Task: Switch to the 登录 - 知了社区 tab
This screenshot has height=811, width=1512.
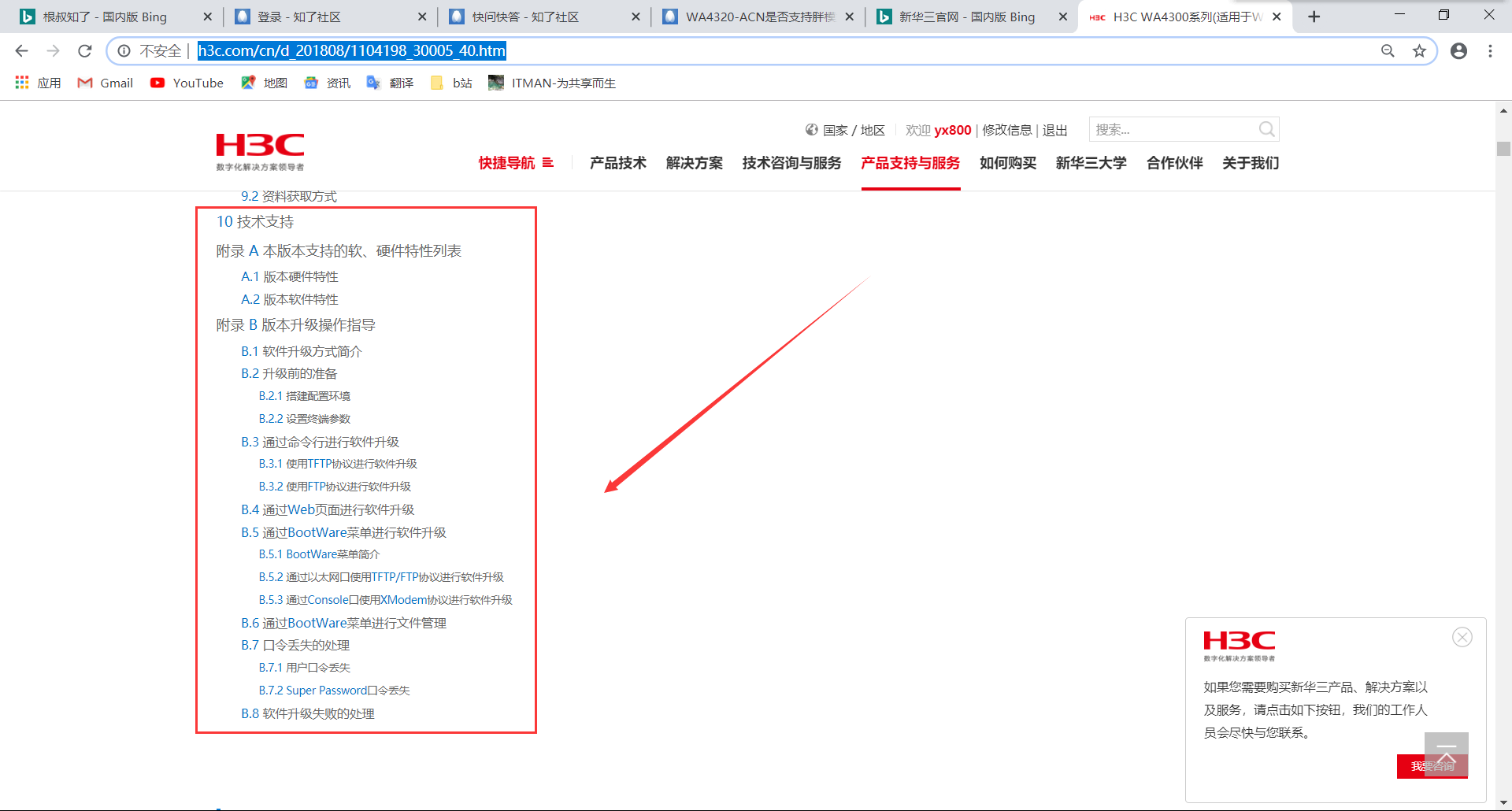Action: 299,17
